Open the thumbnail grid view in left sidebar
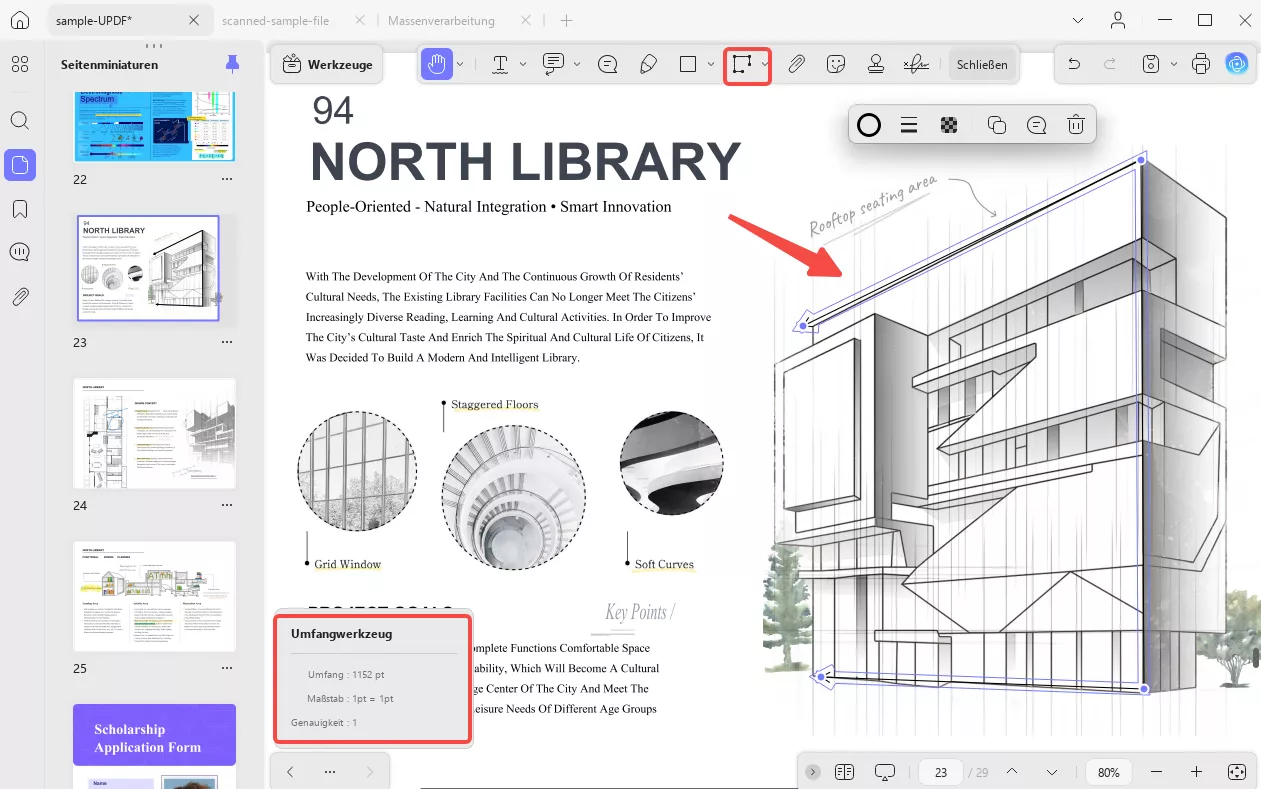The height and width of the screenshot is (789, 1261). [20, 65]
